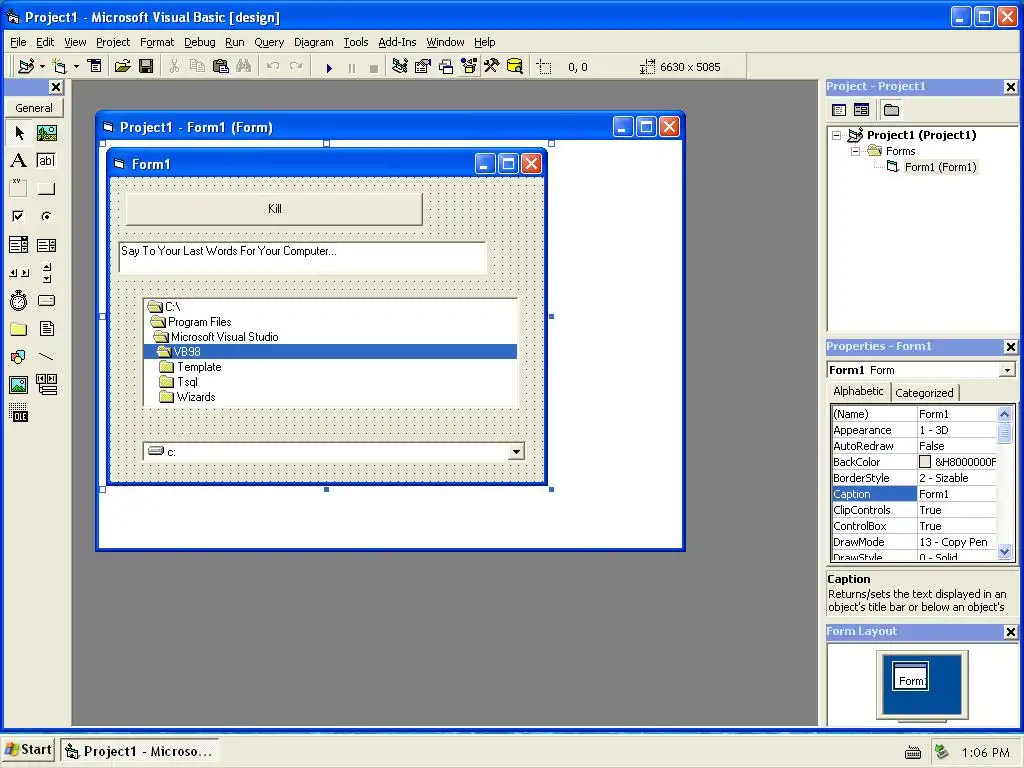
Task: Select the BorderStyle property row
Action: (x=914, y=478)
